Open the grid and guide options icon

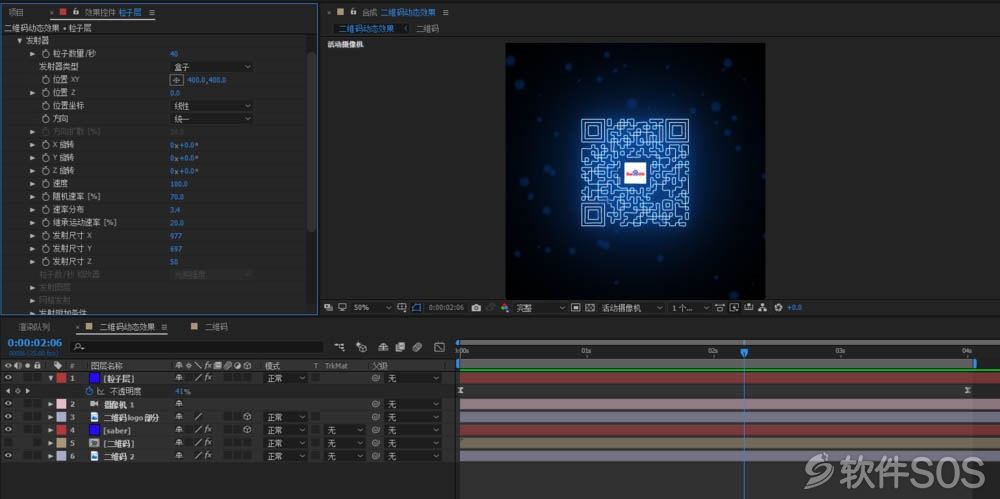(402, 308)
